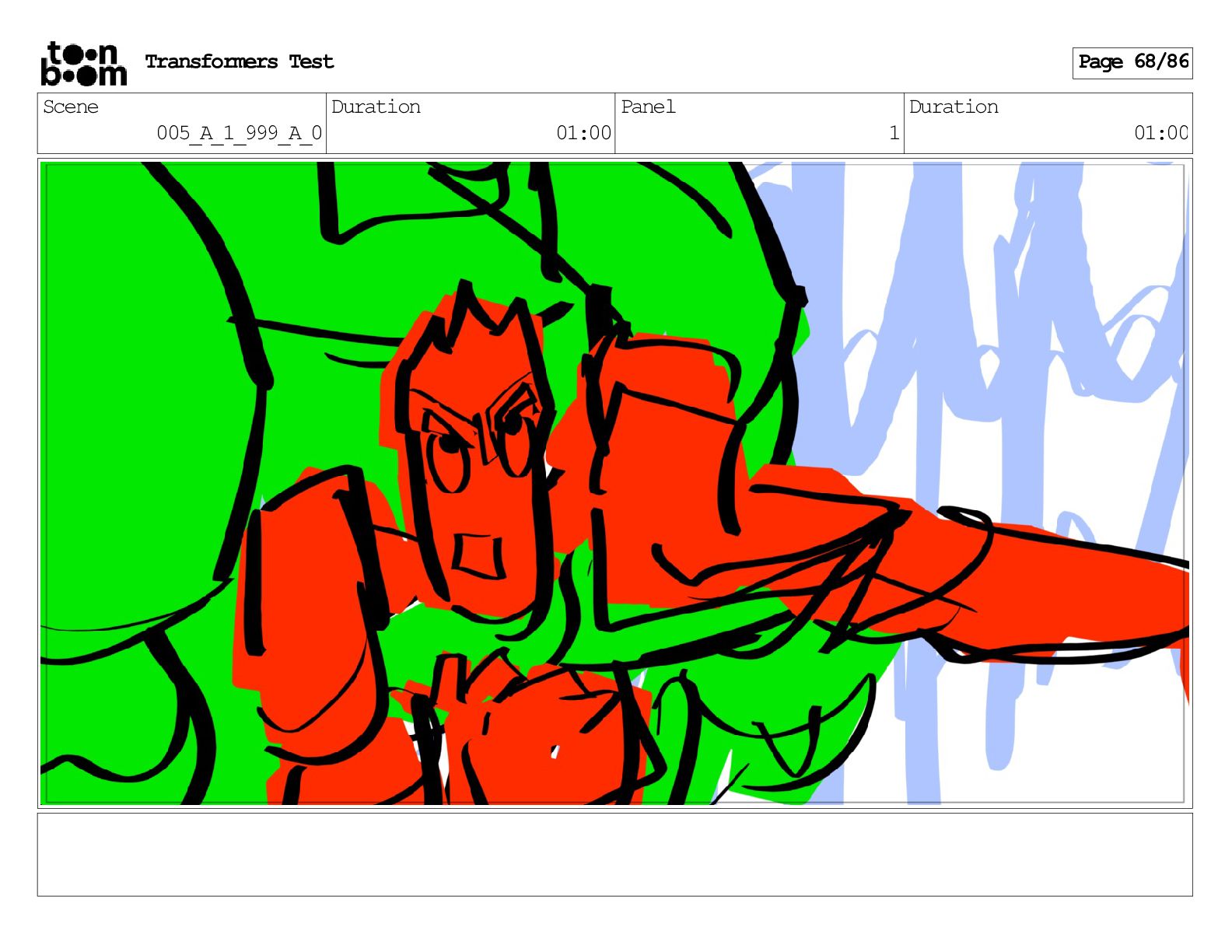Click the 'Page 68/86' page indicator
Image resolution: width=1232 pixels, height=952 pixels.
tap(1133, 62)
